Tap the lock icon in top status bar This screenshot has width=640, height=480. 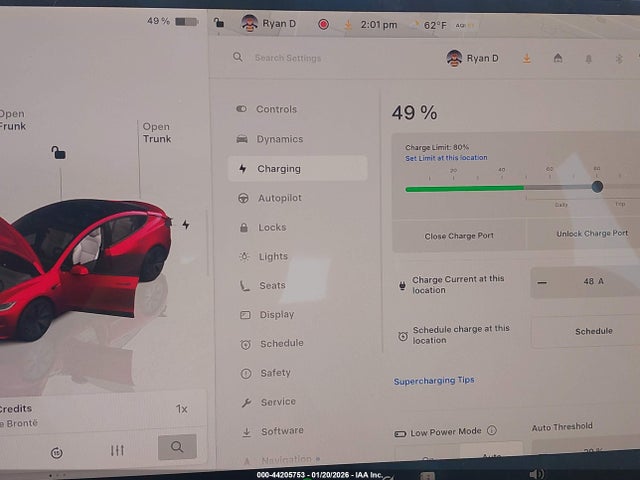[219, 22]
